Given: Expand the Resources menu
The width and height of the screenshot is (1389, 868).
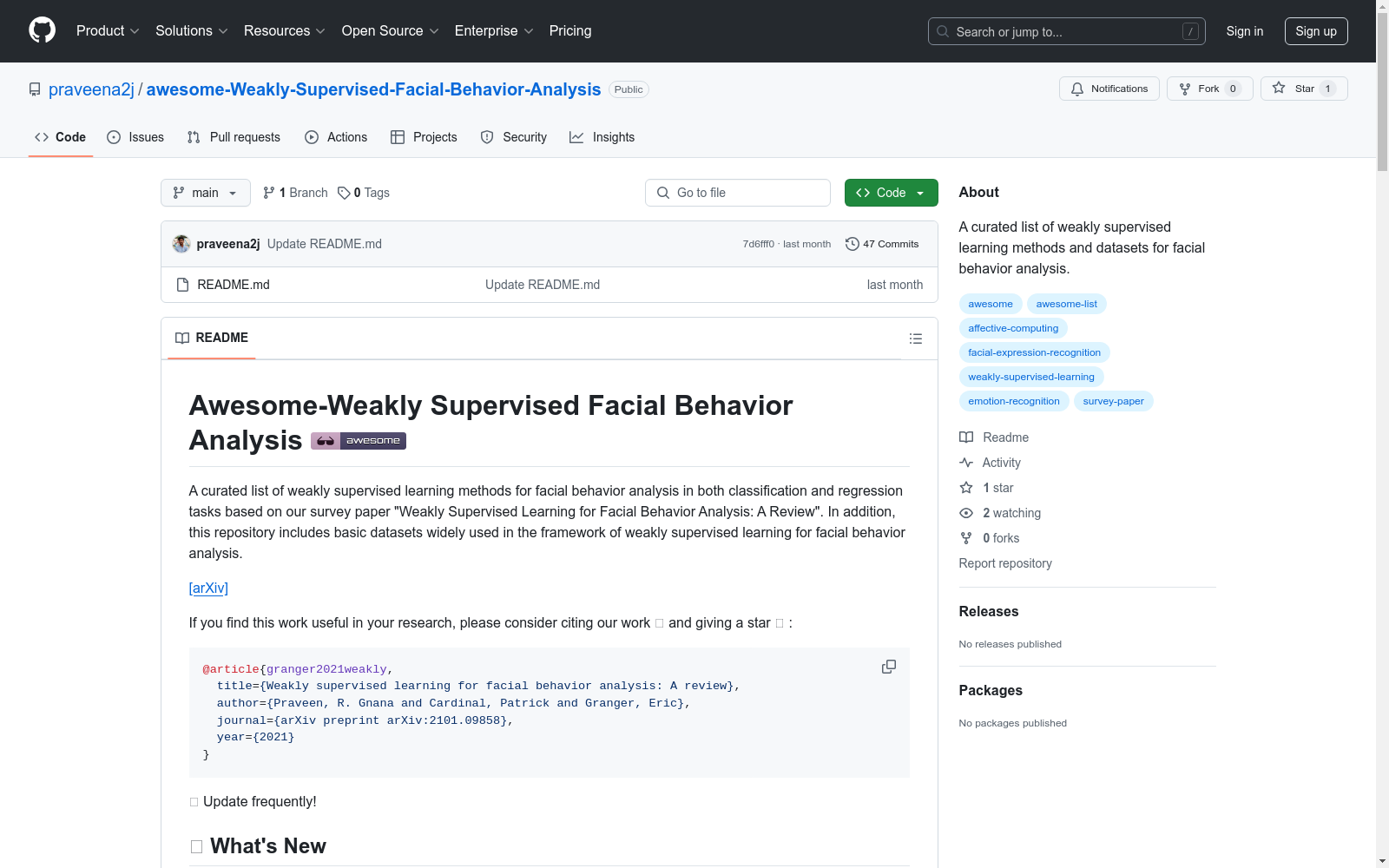Looking at the screenshot, I should point(285,31).
